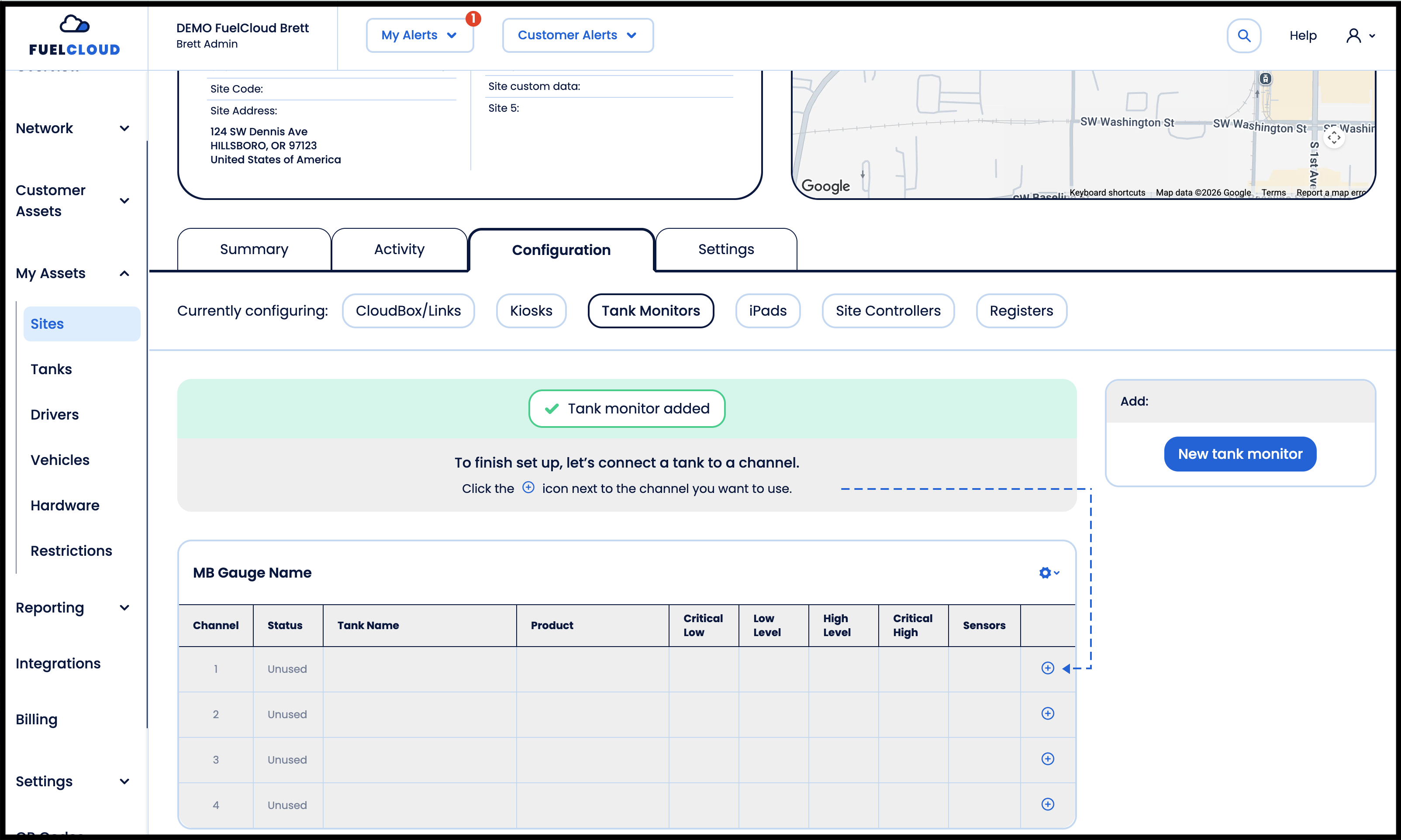Switch to the Activity tab
1401x840 pixels.
point(399,250)
